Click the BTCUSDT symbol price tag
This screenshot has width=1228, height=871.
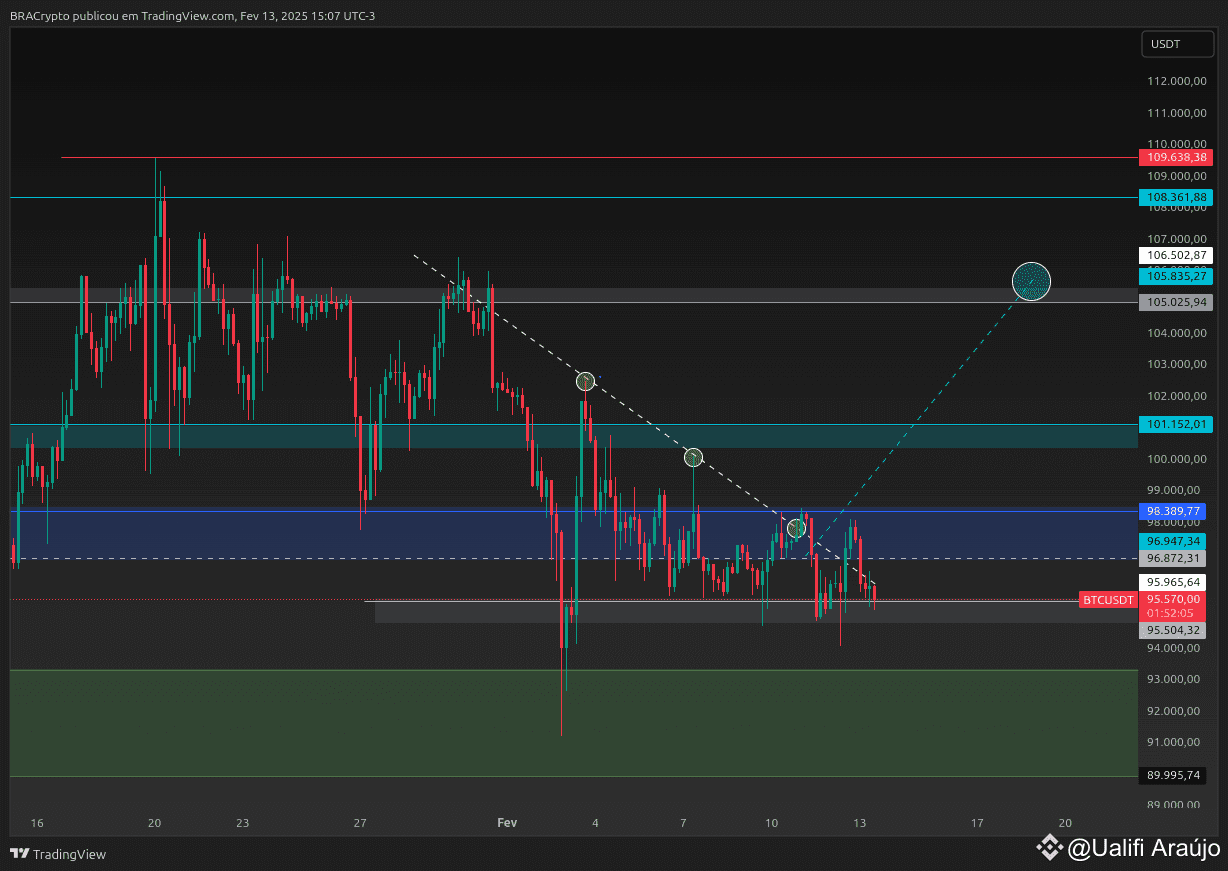tap(1109, 600)
